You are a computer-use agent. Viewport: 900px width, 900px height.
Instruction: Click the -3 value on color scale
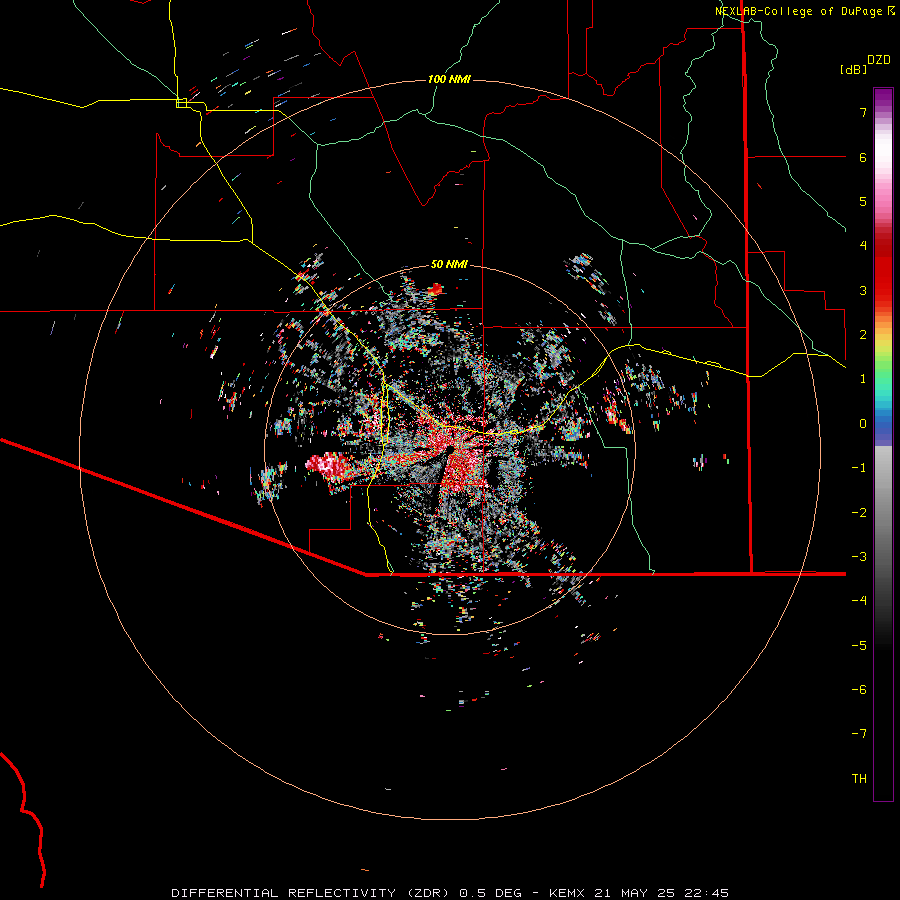click(x=859, y=557)
